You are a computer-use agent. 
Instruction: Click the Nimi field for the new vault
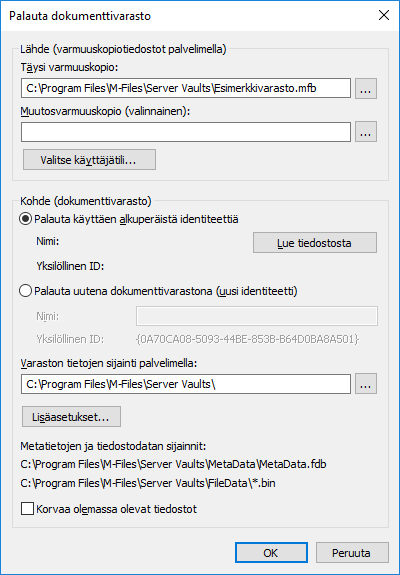click(x=257, y=316)
